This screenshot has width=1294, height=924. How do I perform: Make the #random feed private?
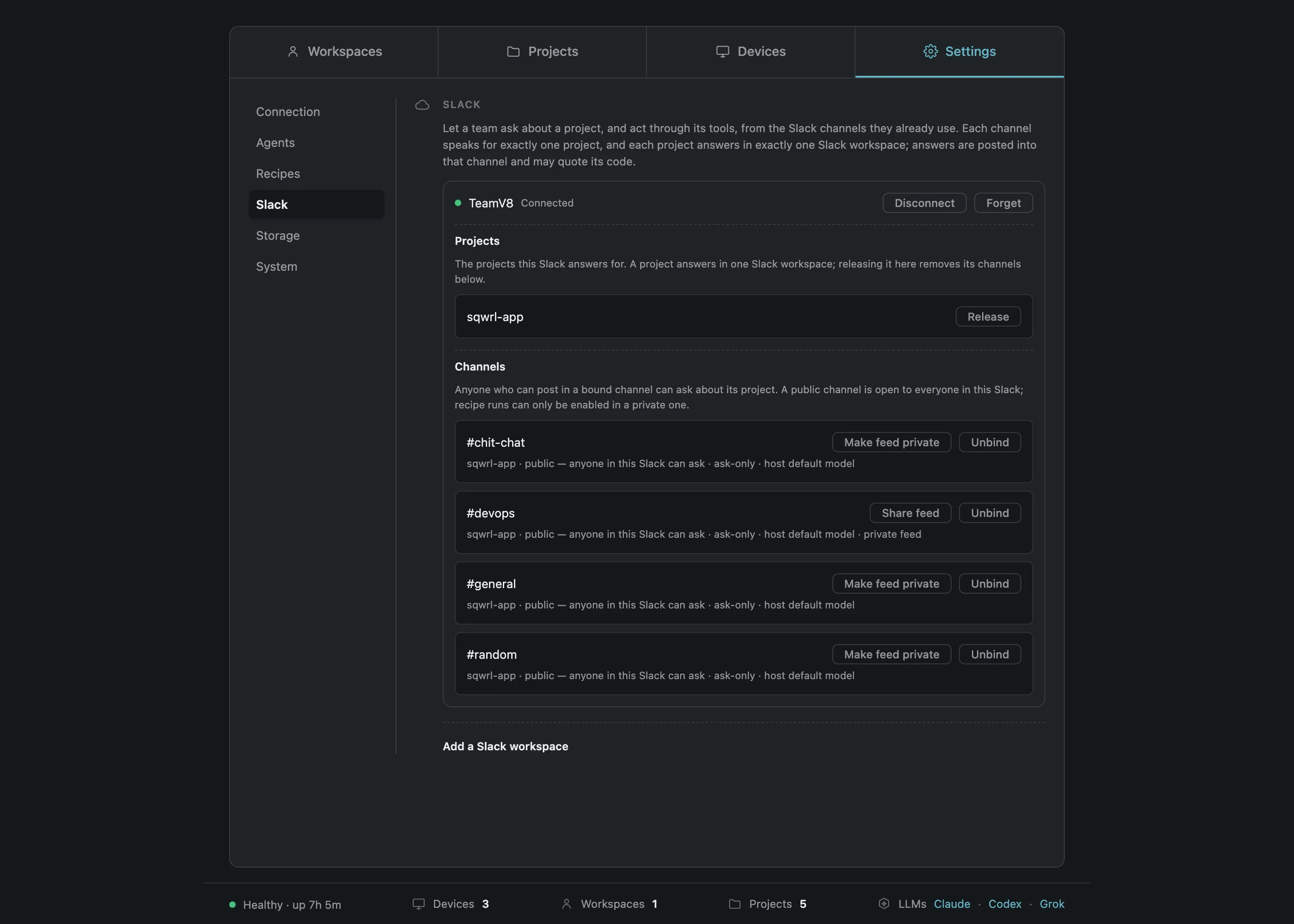point(891,654)
